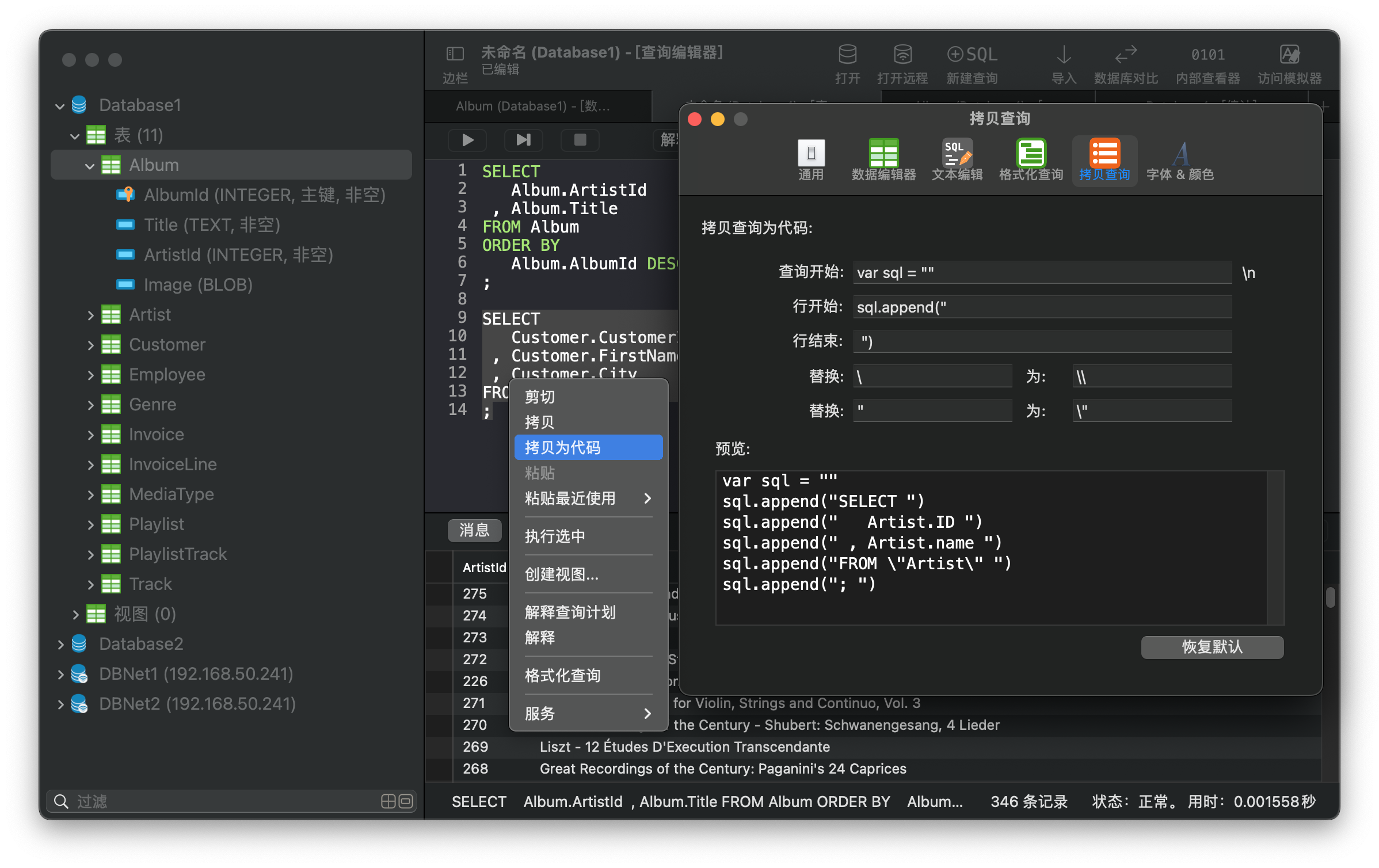Image resolution: width=1379 pixels, height=868 pixels.
Task: Click the step execute button
Action: point(523,140)
